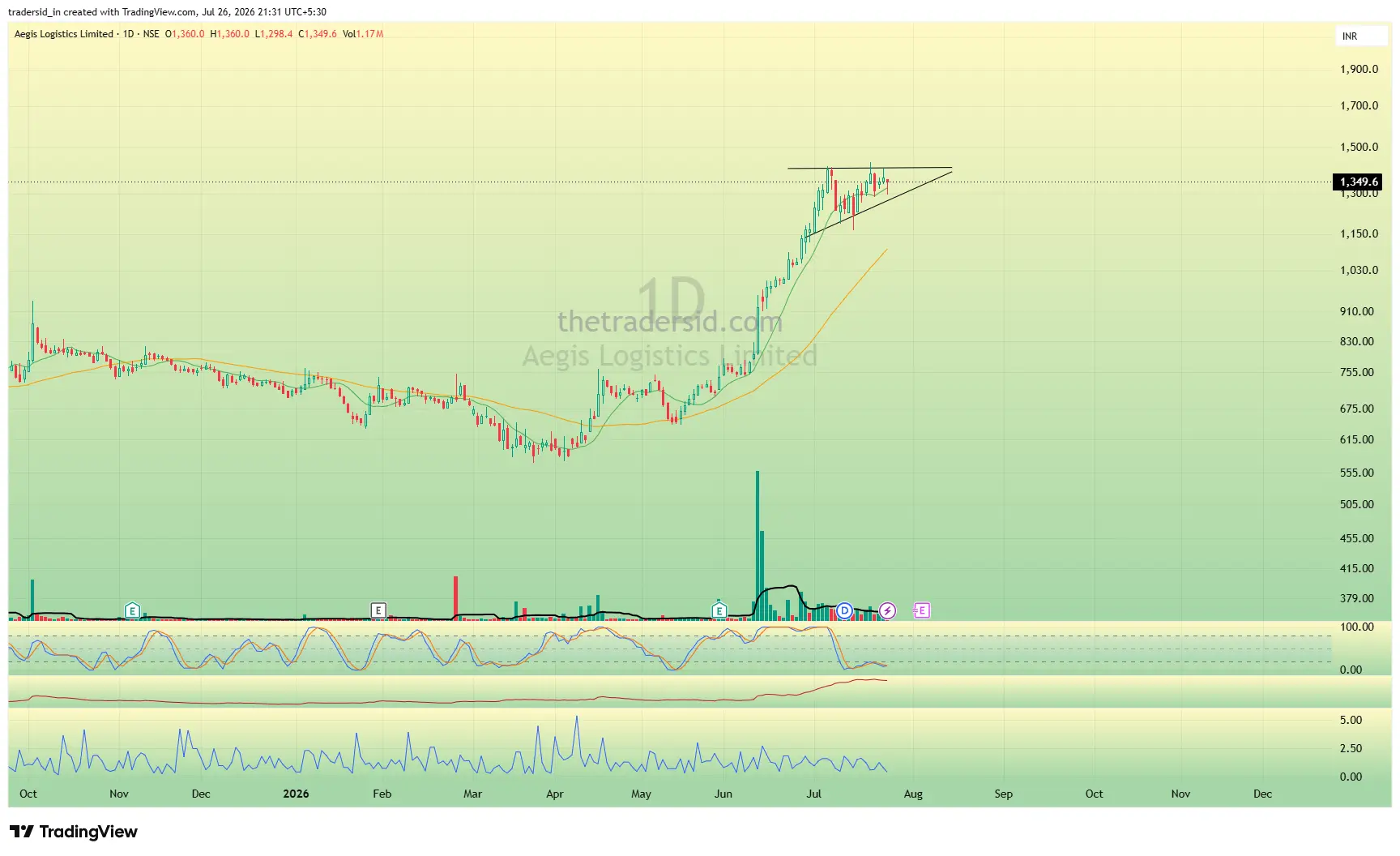The height and width of the screenshot is (856, 1400).
Task: Click the tall red volume bar near March
Action: tap(455, 597)
